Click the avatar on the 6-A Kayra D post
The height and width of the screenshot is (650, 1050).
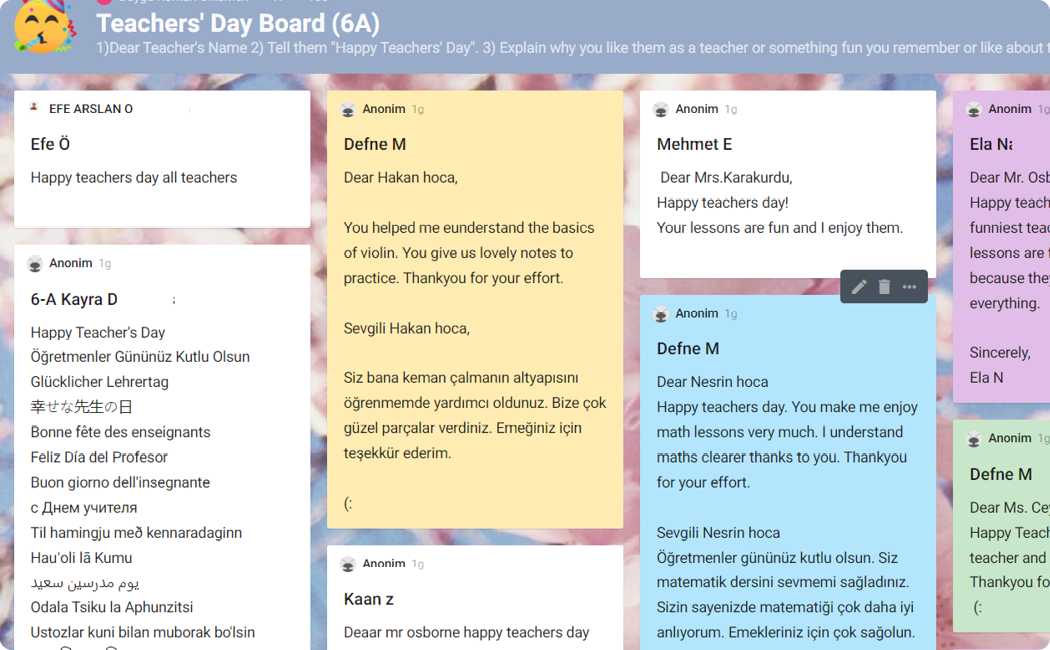click(35, 264)
